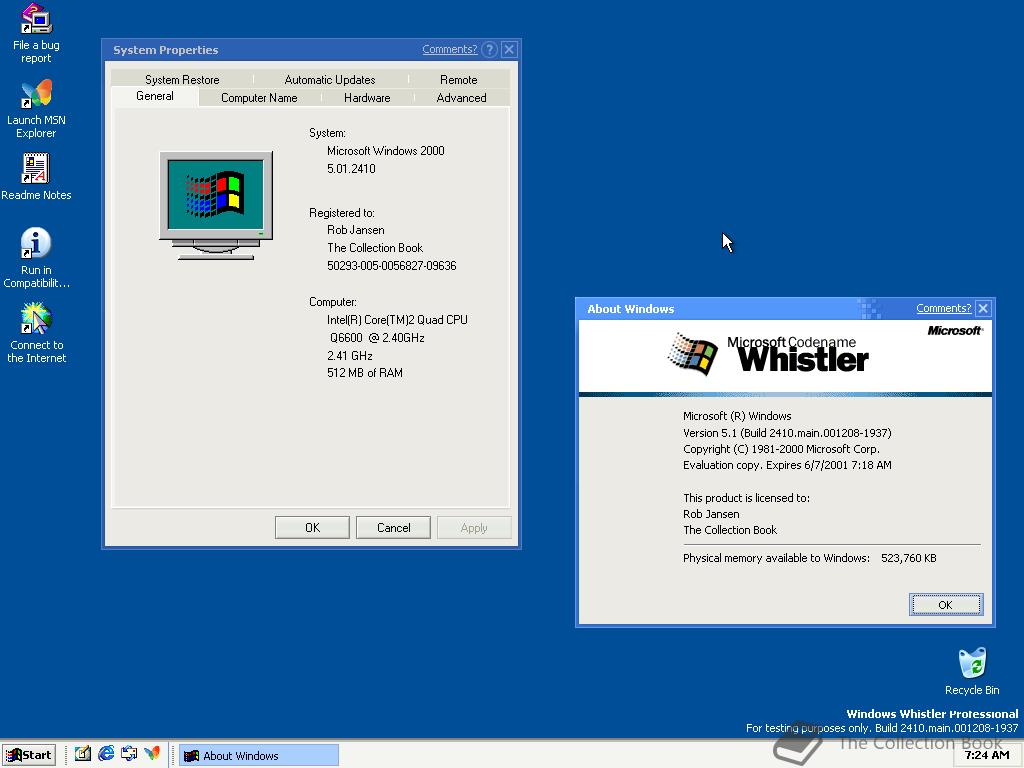This screenshot has height=768, width=1024.
Task: Open the File a bug report desktop icon
Action: (36, 34)
